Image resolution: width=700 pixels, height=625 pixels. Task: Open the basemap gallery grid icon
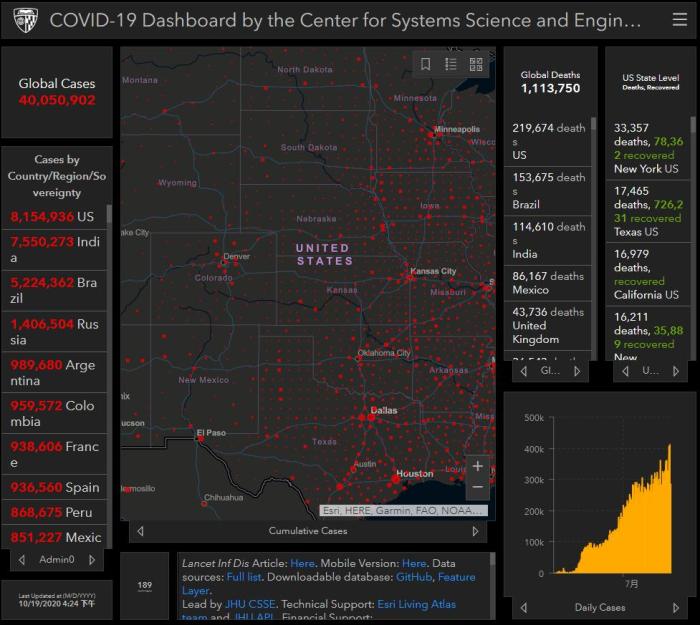point(476,64)
